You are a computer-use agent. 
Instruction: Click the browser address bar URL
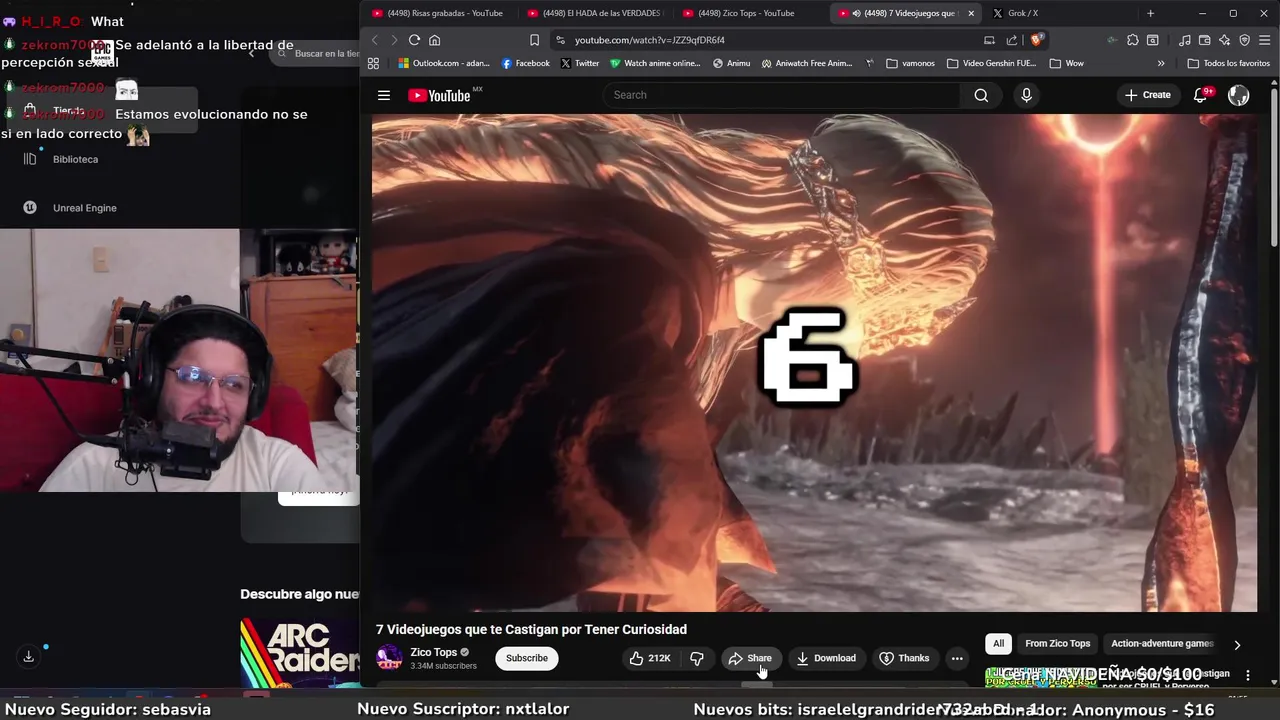coord(650,40)
